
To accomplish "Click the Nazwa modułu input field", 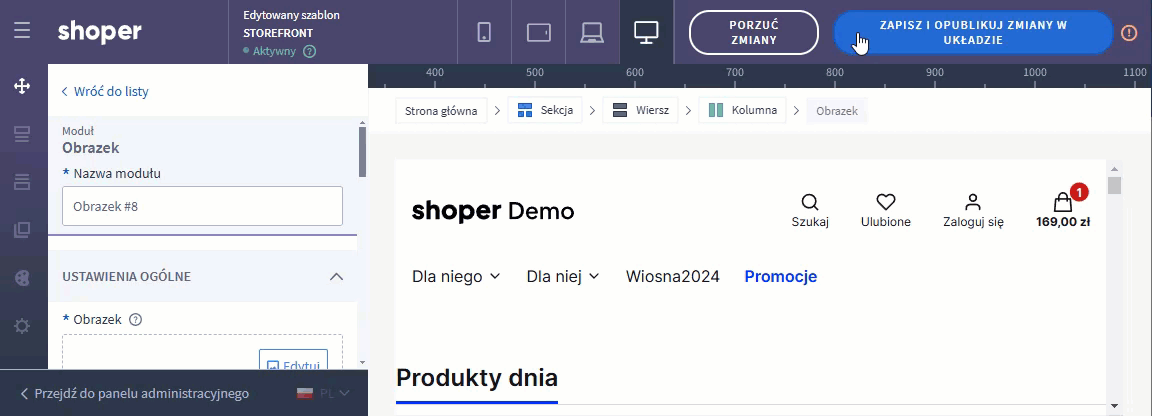I will click(203, 206).
